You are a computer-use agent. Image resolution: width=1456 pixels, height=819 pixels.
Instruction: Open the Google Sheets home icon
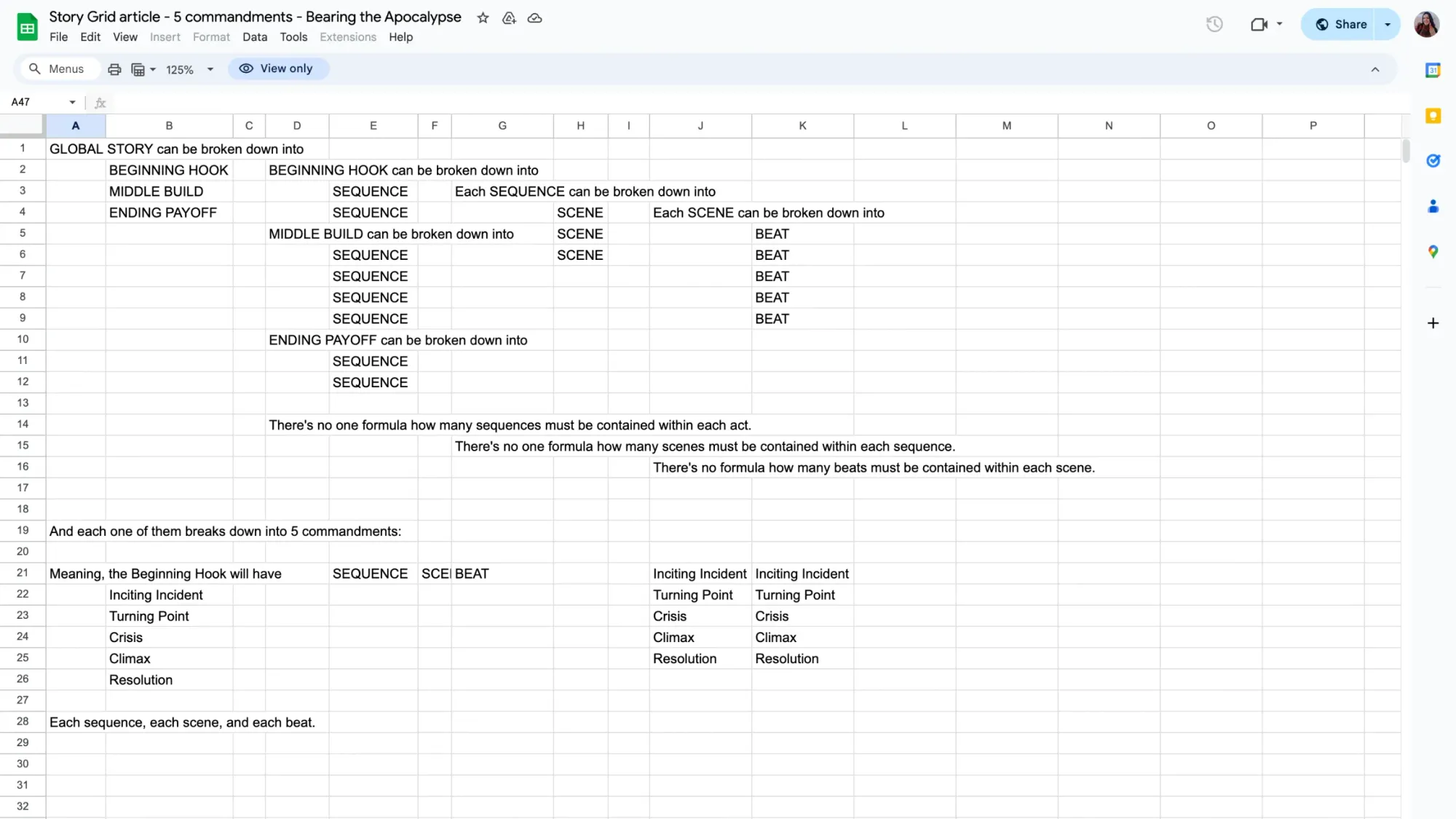click(x=26, y=25)
